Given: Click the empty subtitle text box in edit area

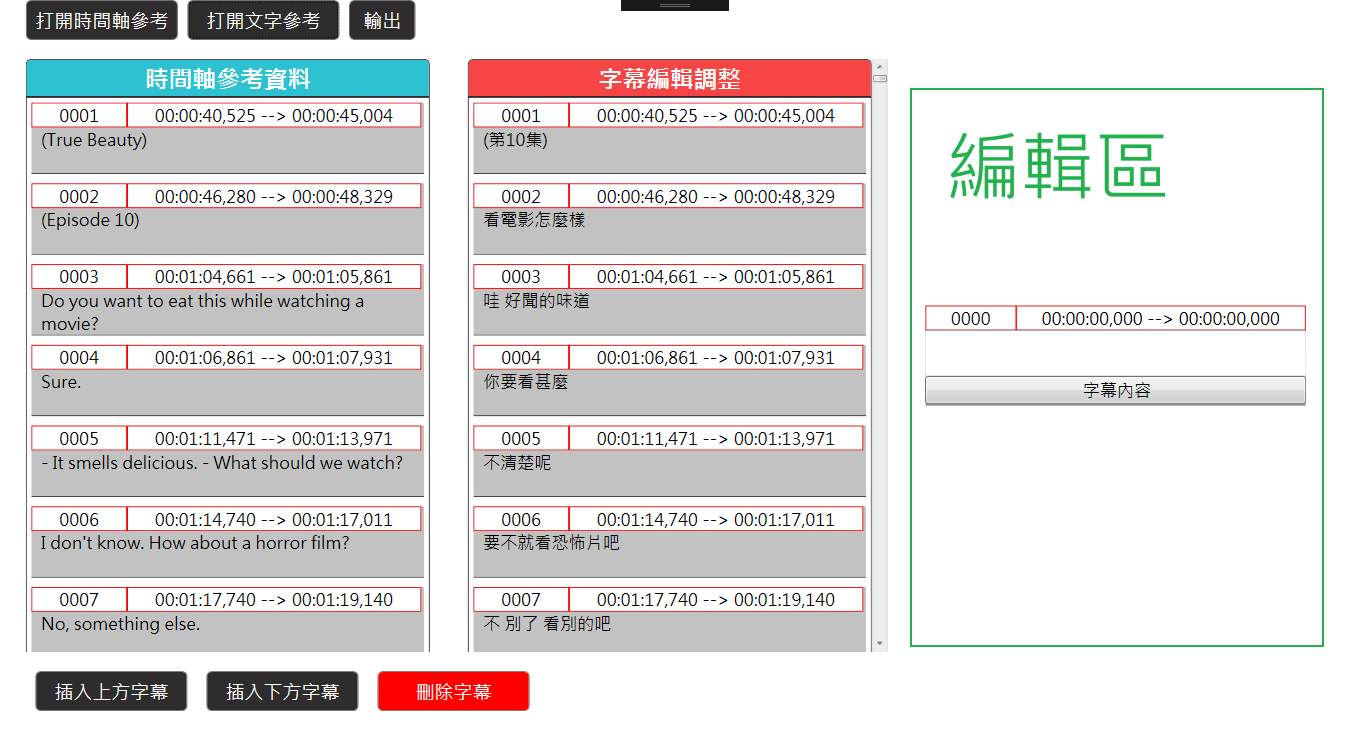Looking at the screenshot, I should [1115, 352].
